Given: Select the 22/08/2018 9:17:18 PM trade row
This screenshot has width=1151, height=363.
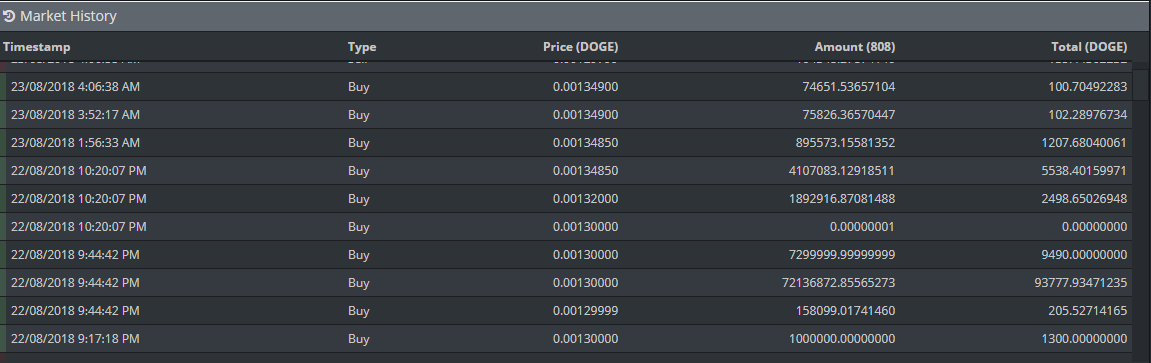Looking at the screenshot, I should point(566,339).
